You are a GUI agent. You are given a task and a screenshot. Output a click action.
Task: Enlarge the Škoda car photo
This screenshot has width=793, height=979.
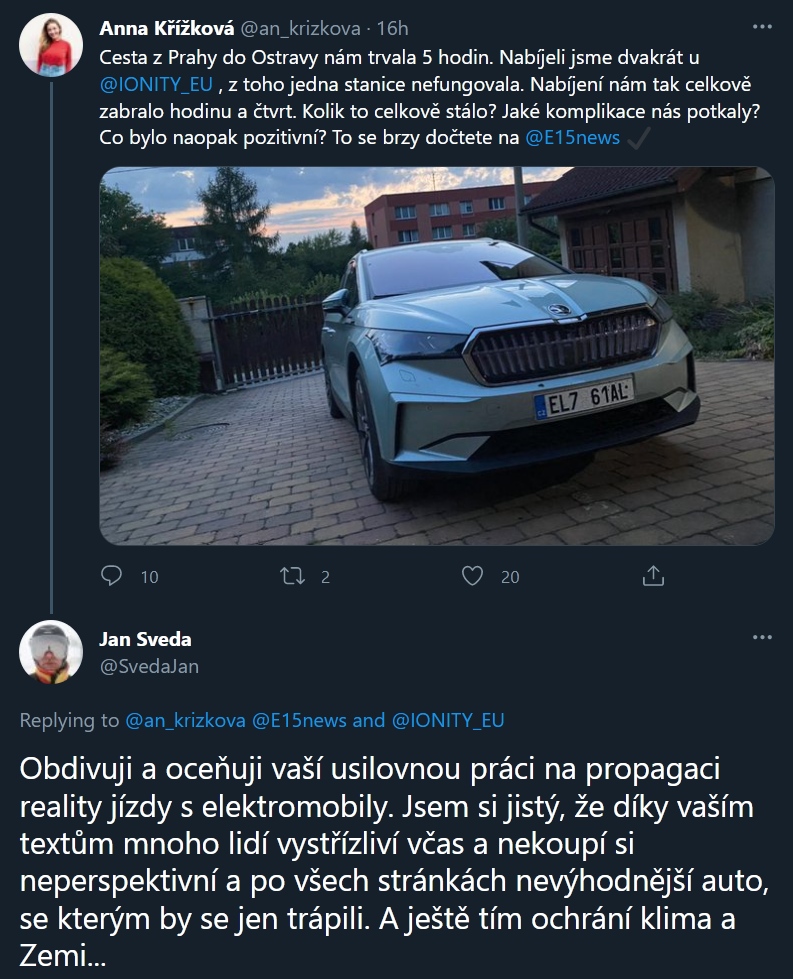437,355
